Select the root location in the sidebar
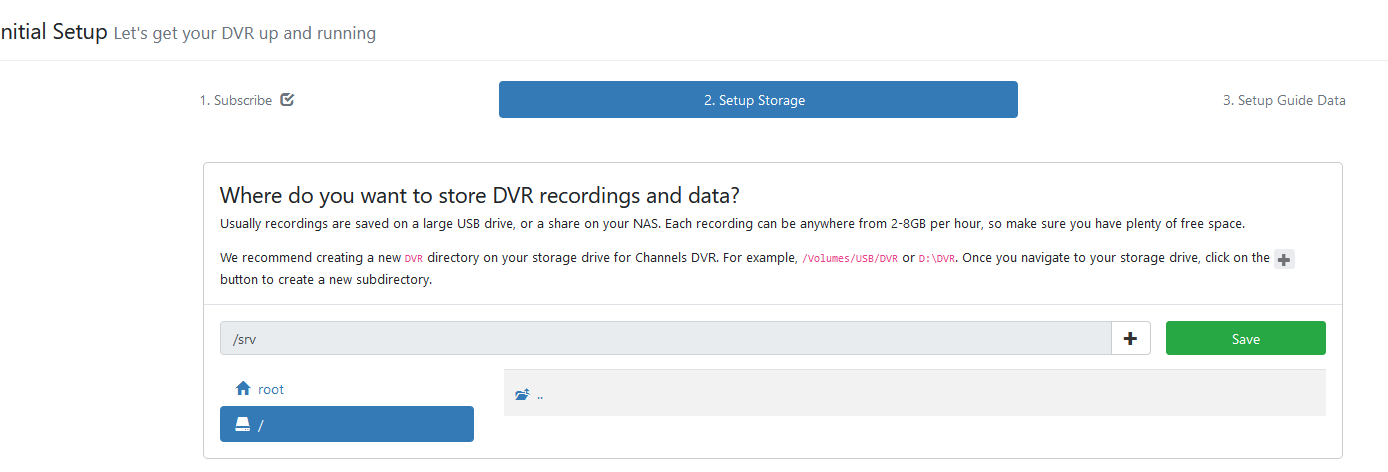 (x=270, y=389)
